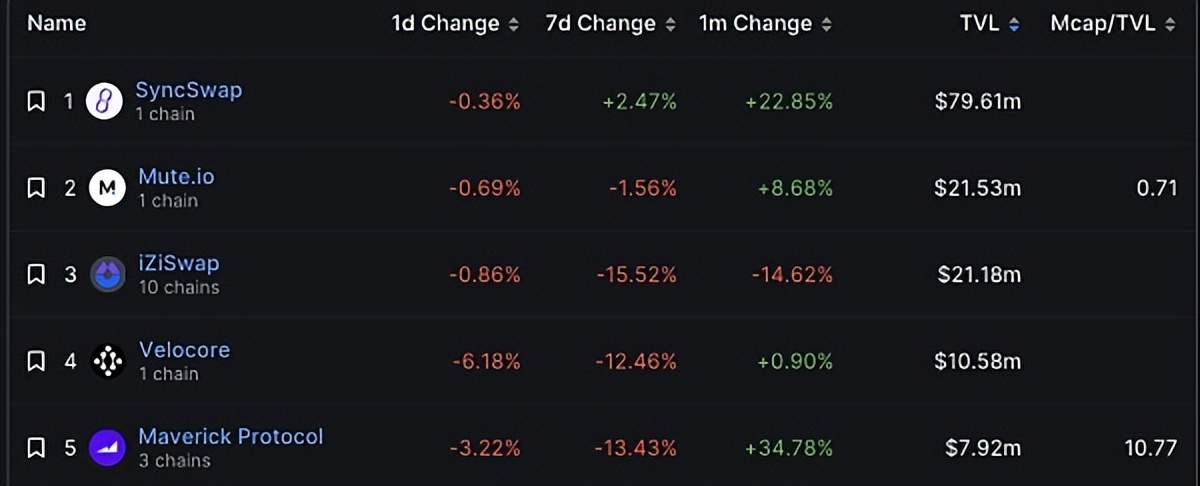Screen dimensions: 1200x486
Task: Sort by 1m Change column
Action: pos(765,24)
